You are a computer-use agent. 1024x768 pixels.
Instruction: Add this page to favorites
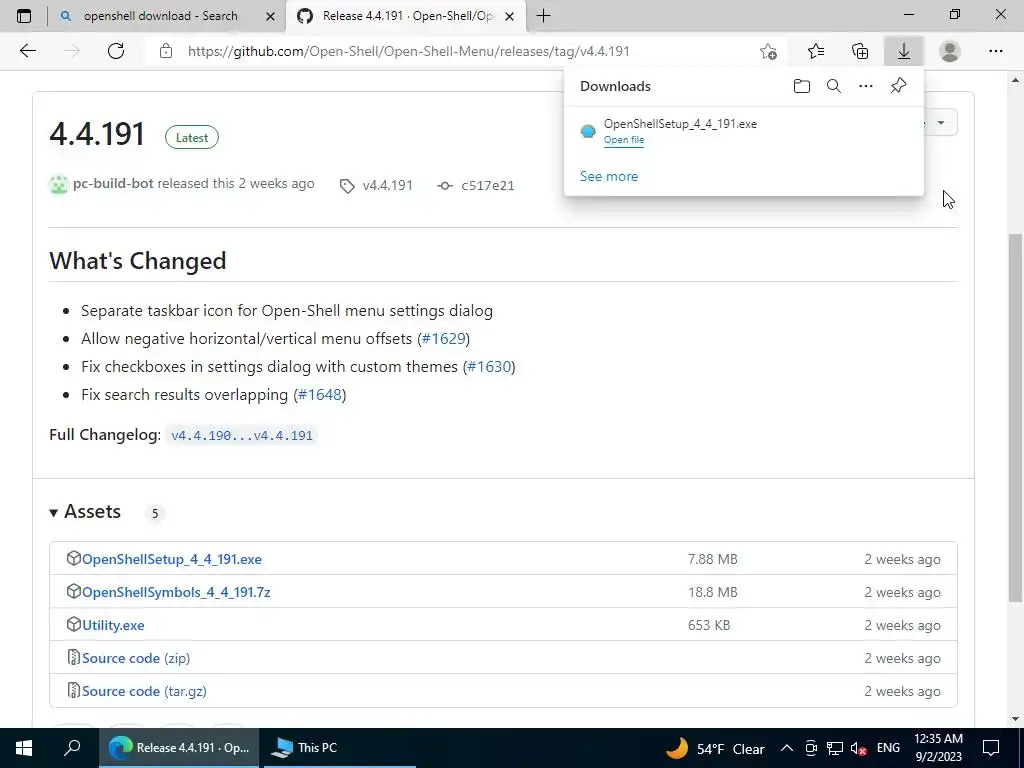click(x=769, y=51)
